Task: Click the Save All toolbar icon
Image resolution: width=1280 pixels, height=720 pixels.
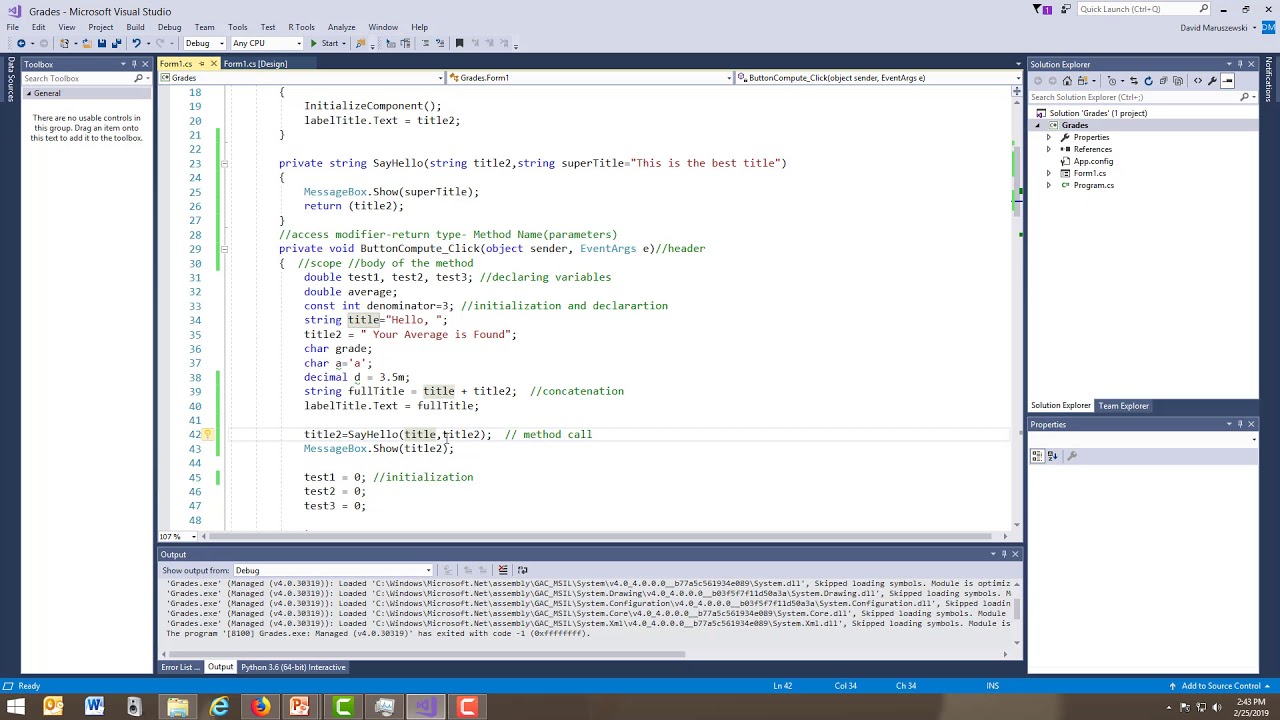Action: 116,43
